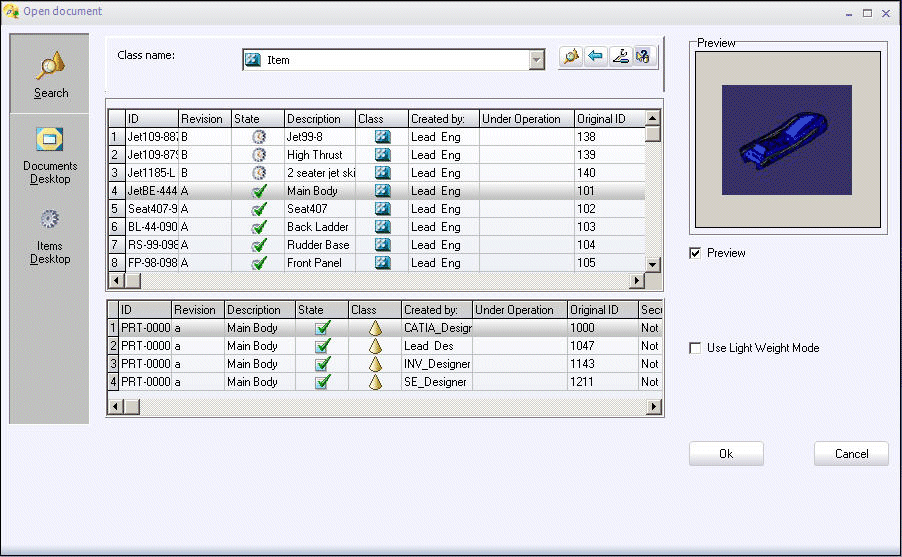Expand the Class name dropdown arrow
This screenshot has height=557, width=902.
[537, 60]
